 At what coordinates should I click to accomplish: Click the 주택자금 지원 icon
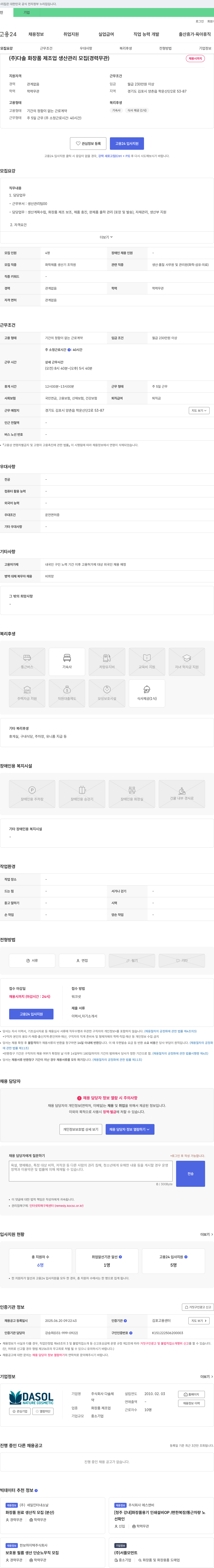coord(27,693)
